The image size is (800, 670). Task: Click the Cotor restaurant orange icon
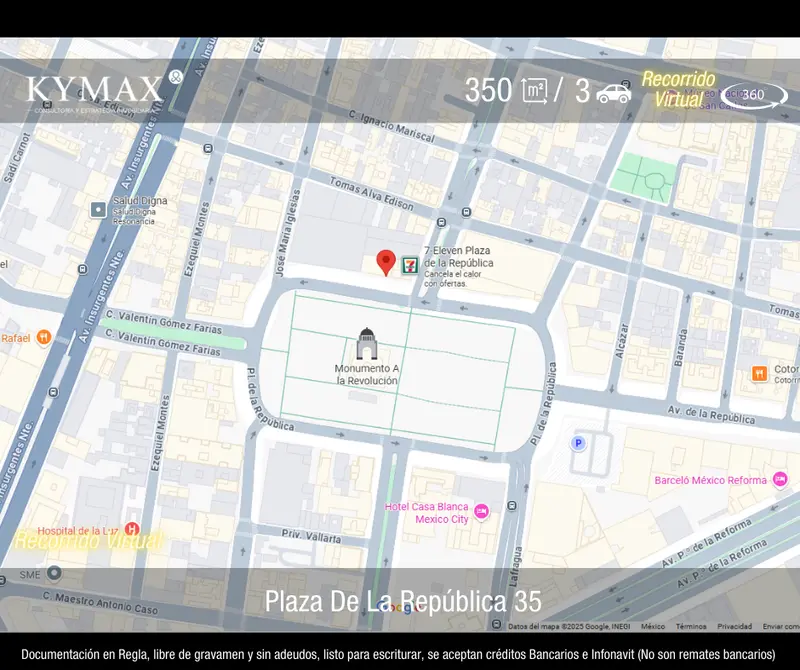tap(760, 373)
